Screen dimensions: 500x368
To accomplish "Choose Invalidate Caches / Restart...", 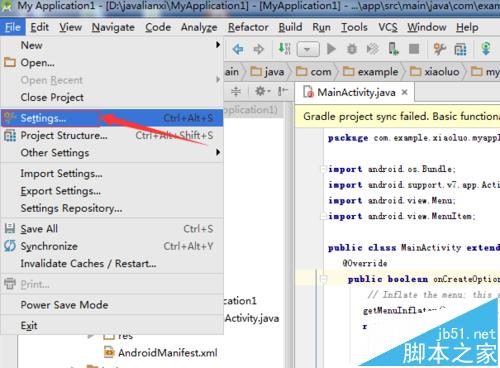I will (x=112, y=263).
